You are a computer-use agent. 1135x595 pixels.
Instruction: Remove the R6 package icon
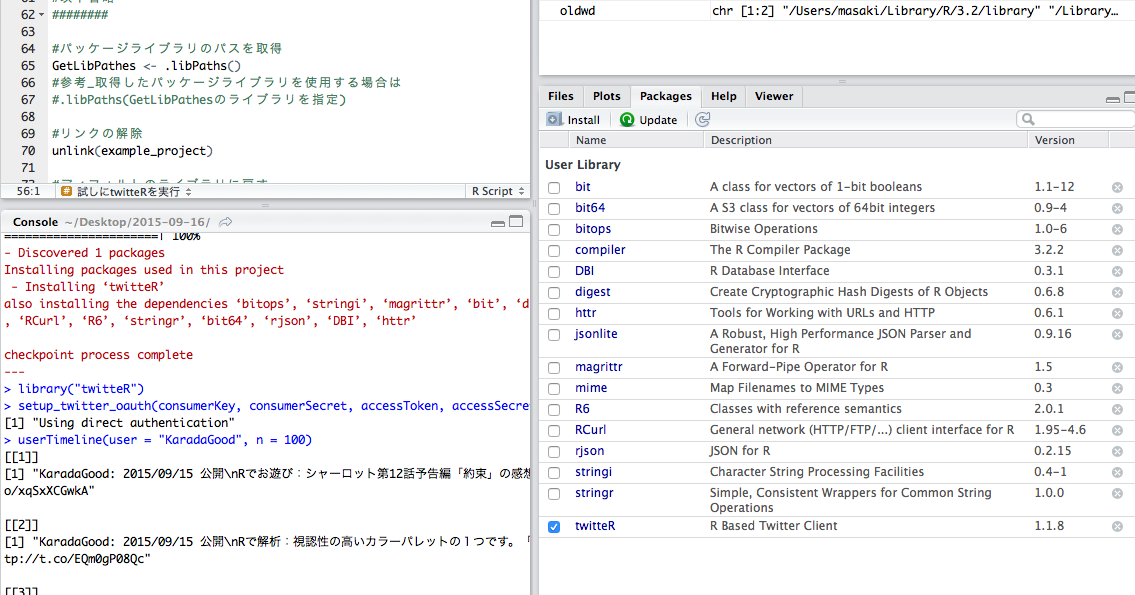pos(1117,410)
